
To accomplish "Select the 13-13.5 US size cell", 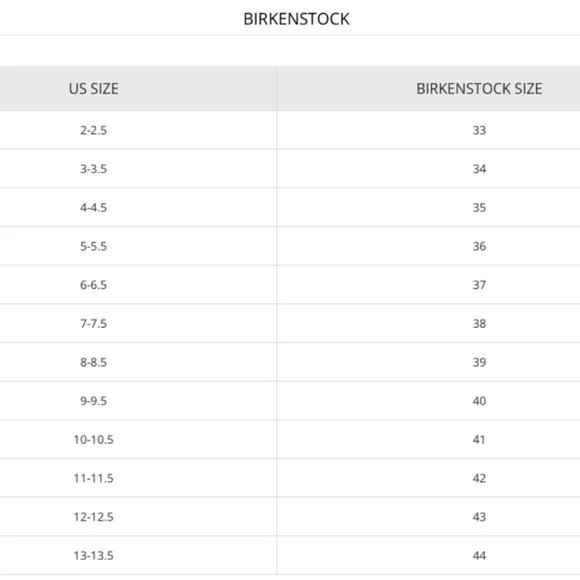I will tap(94, 555).
